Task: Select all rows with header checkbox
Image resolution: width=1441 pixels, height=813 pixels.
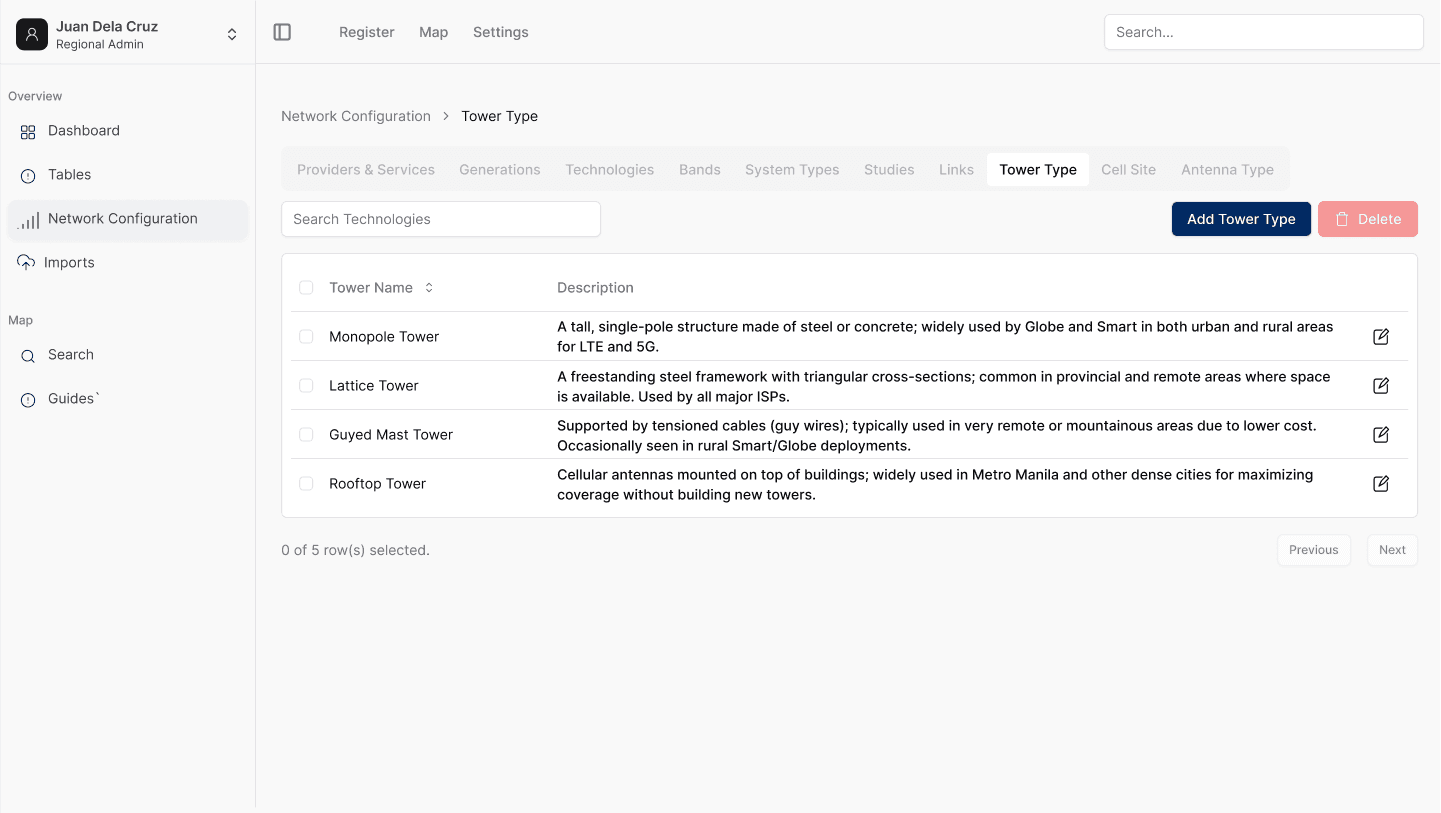Action: [306, 288]
